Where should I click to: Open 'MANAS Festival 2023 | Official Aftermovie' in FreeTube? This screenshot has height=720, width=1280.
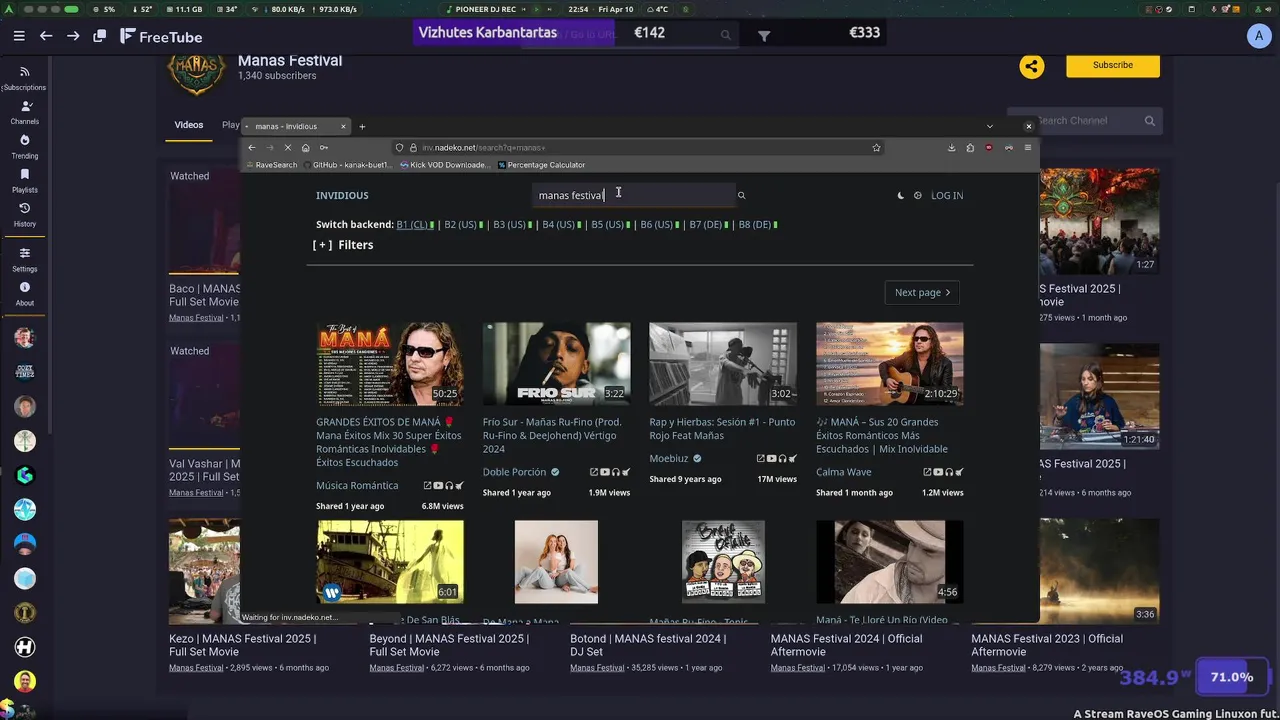coord(1047,645)
